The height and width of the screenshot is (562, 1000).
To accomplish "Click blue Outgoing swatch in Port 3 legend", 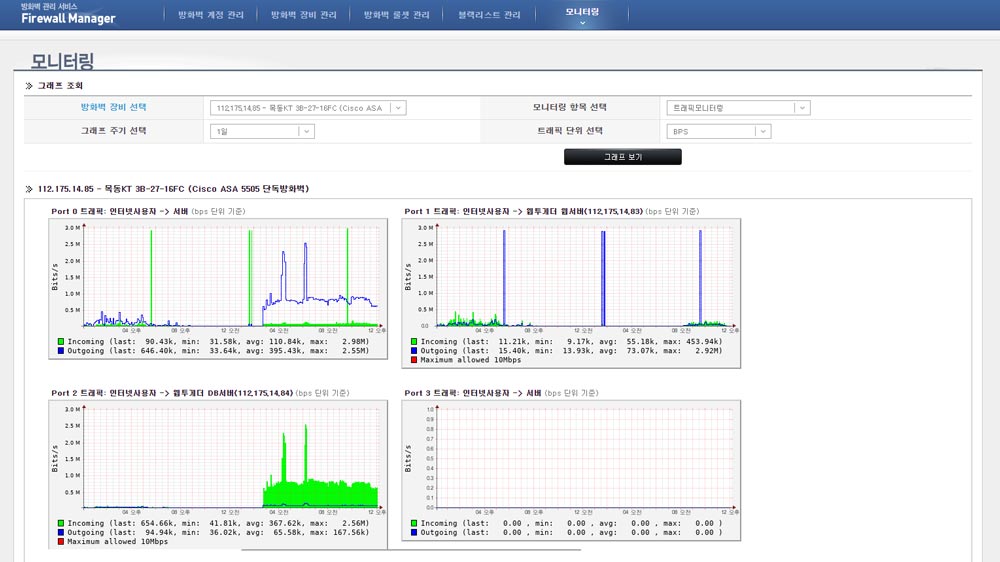I will [414, 532].
